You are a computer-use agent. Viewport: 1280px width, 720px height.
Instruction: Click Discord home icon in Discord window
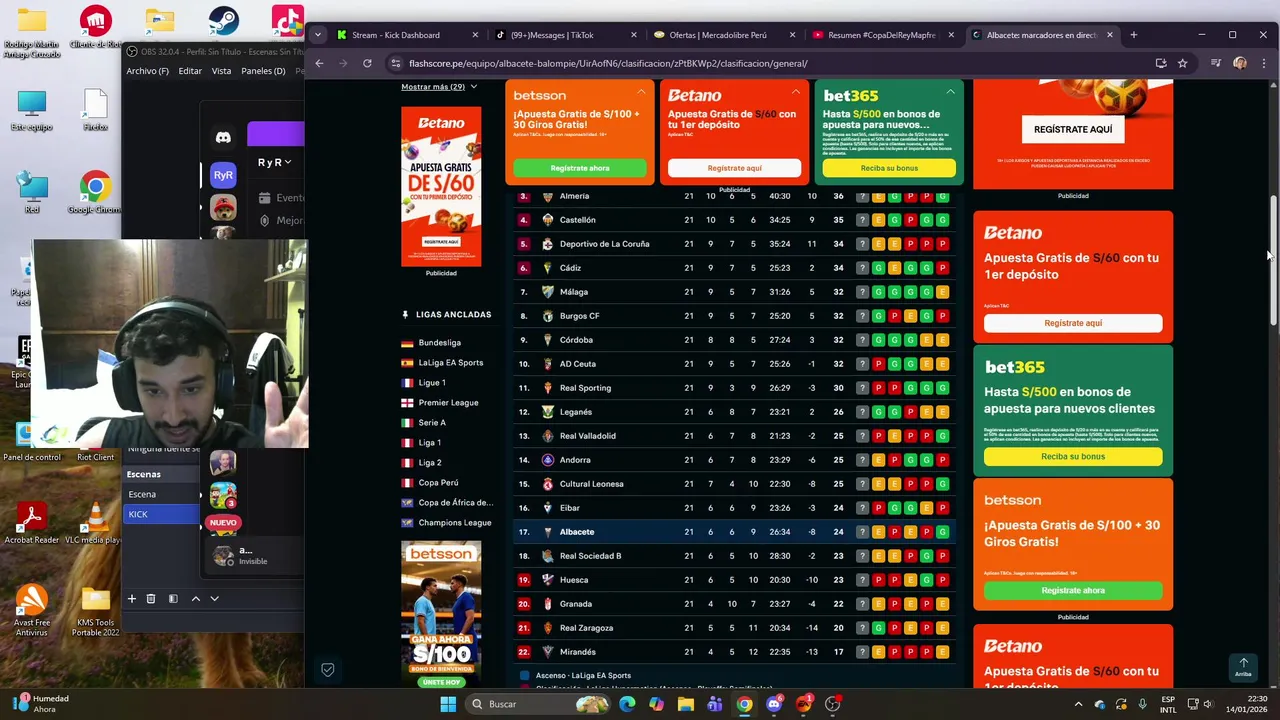point(223,137)
